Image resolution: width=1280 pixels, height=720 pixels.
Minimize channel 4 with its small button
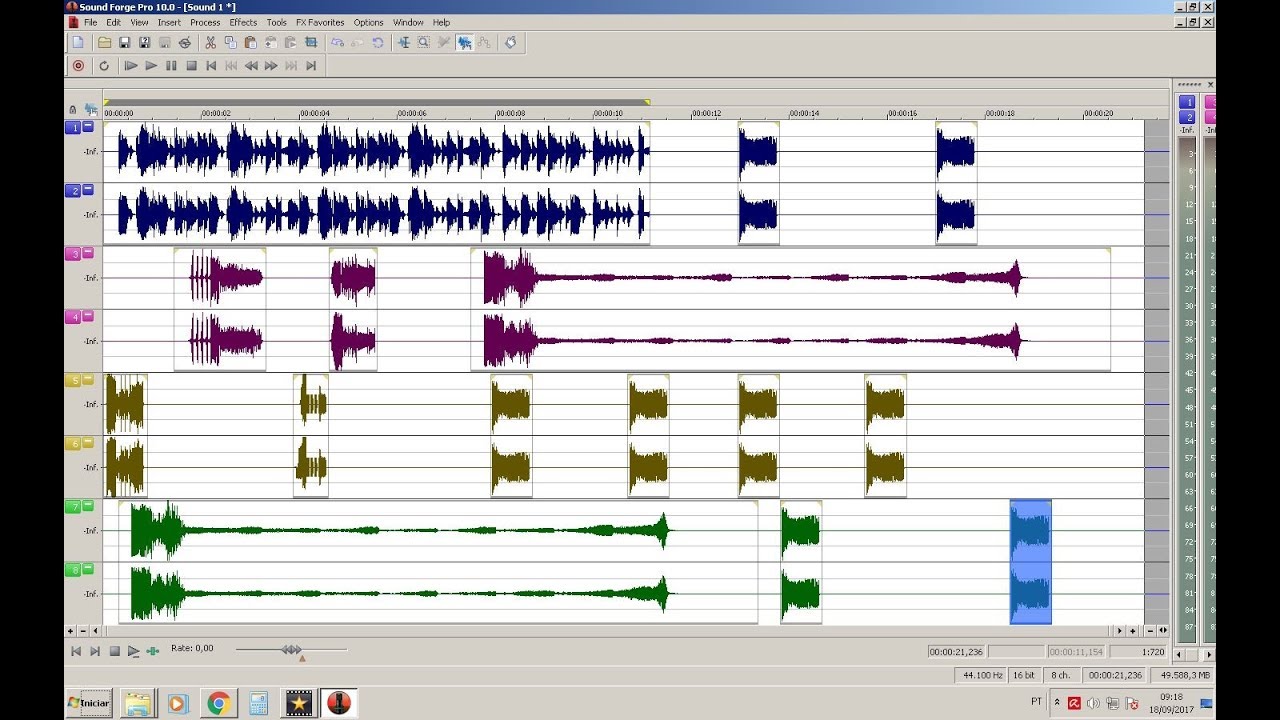pos(88,316)
